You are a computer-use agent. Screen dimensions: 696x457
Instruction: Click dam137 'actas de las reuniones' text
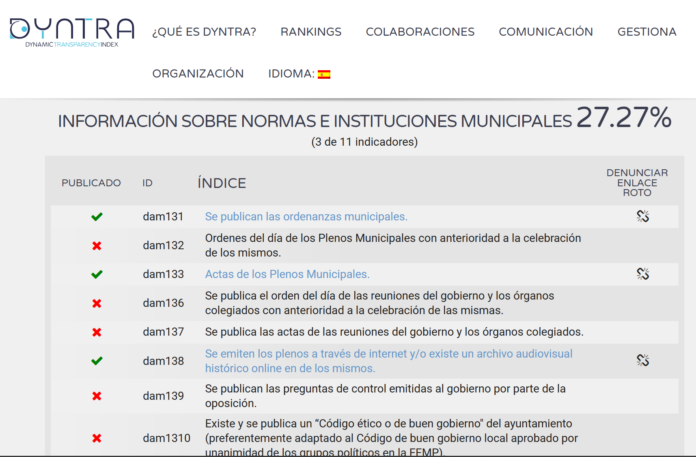point(394,332)
